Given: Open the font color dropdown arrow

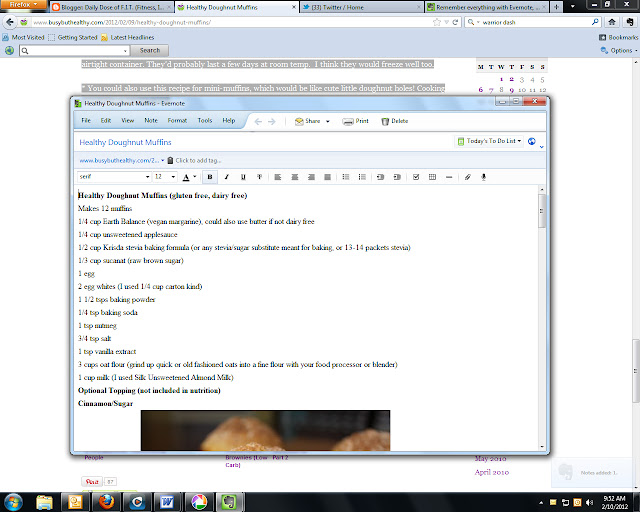Looking at the screenshot, I should (x=195, y=176).
